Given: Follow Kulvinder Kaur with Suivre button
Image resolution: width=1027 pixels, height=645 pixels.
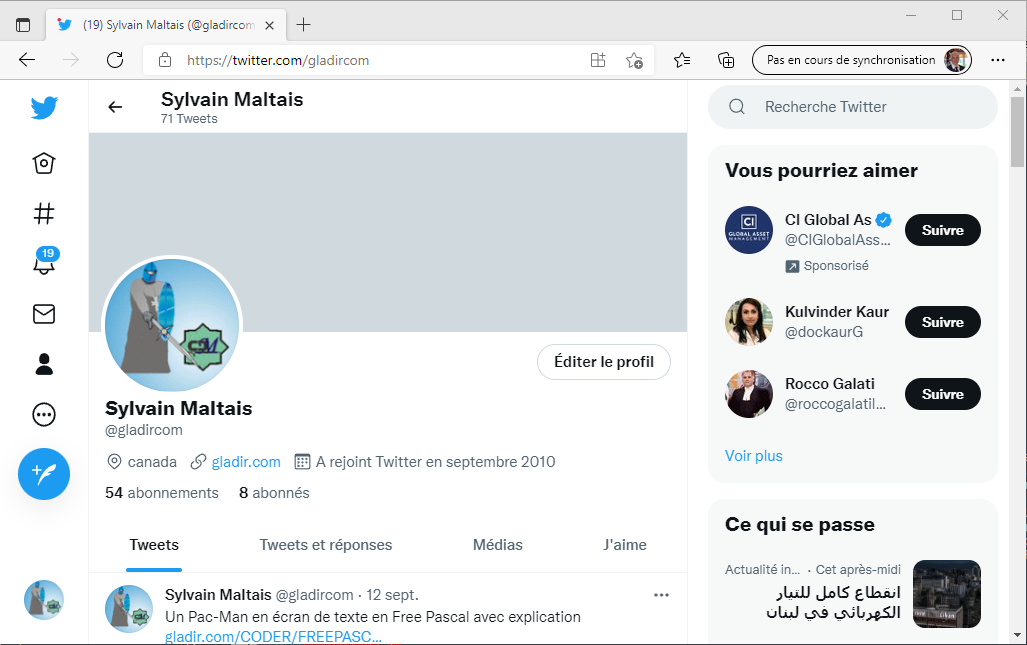Looking at the screenshot, I should (942, 322).
